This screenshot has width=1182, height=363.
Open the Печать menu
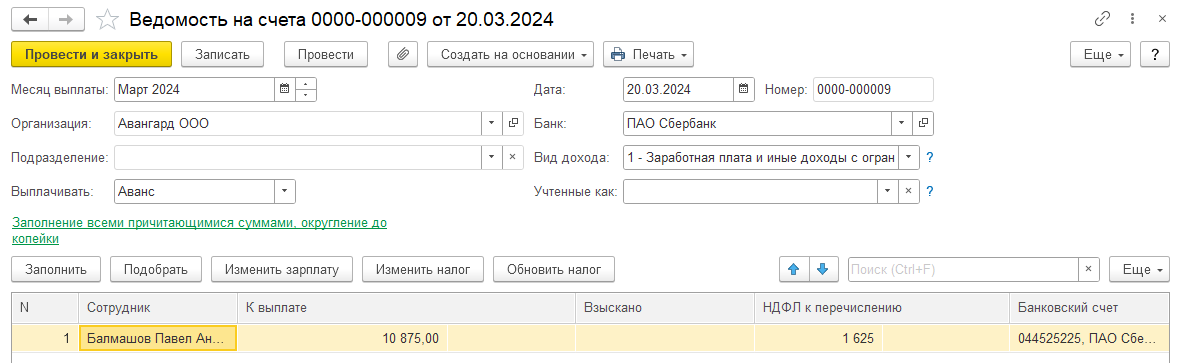coord(648,54)
